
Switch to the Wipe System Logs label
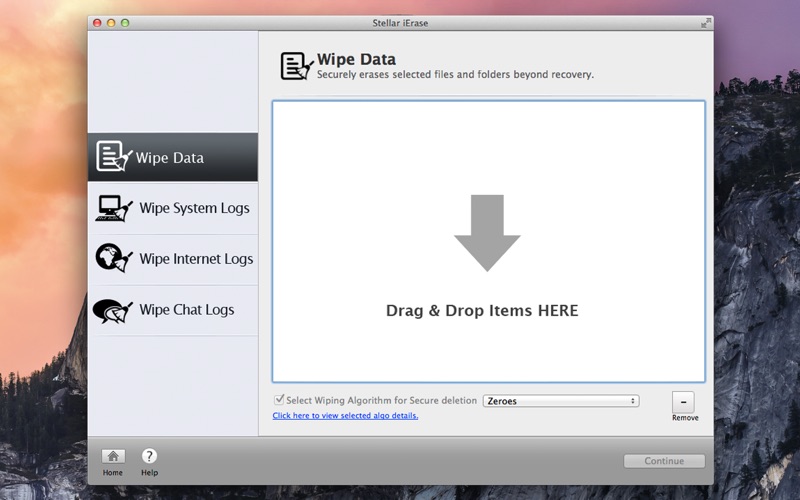(x=194, y=208)
